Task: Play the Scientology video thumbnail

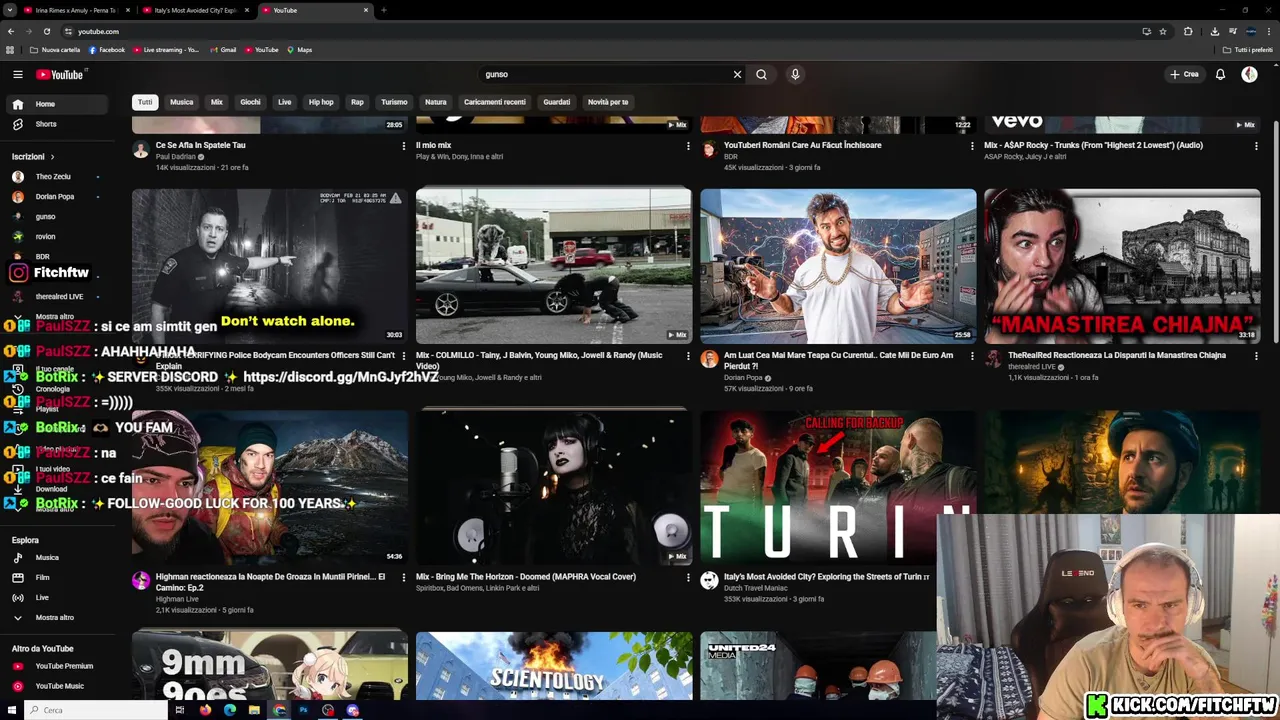Action: [554, 665]
